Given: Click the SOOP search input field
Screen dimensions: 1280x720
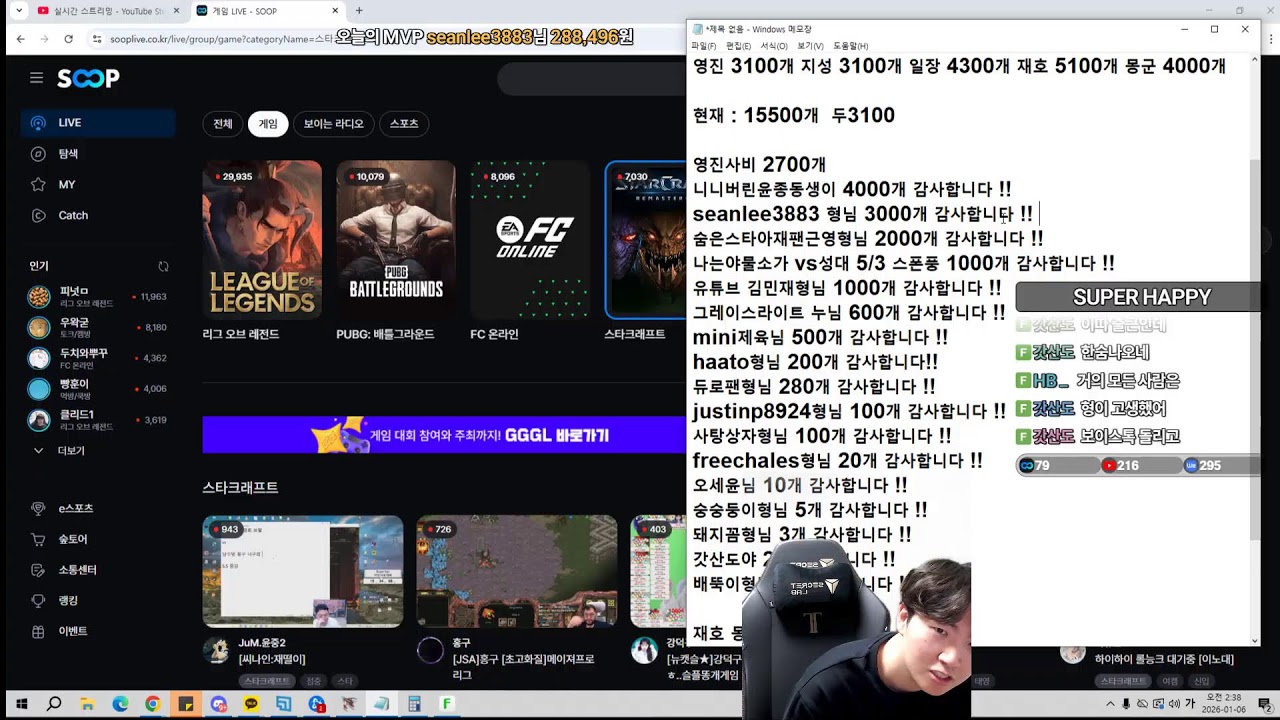Looking at the screenshot, I should click(592, 78).
